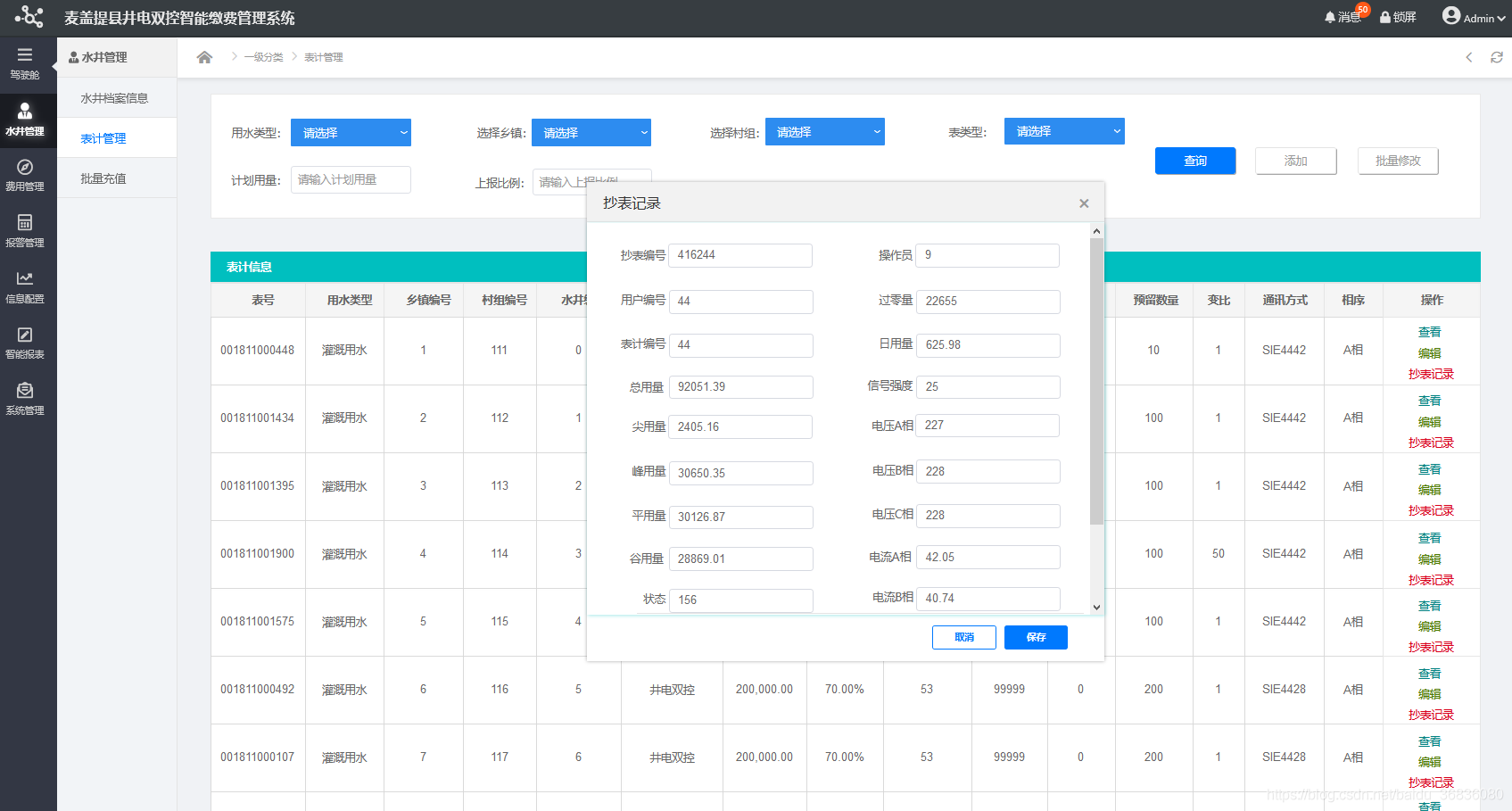Focus the 电流A相 field
The width and height of the screenshot is (1512, 811).
point(987,557)
